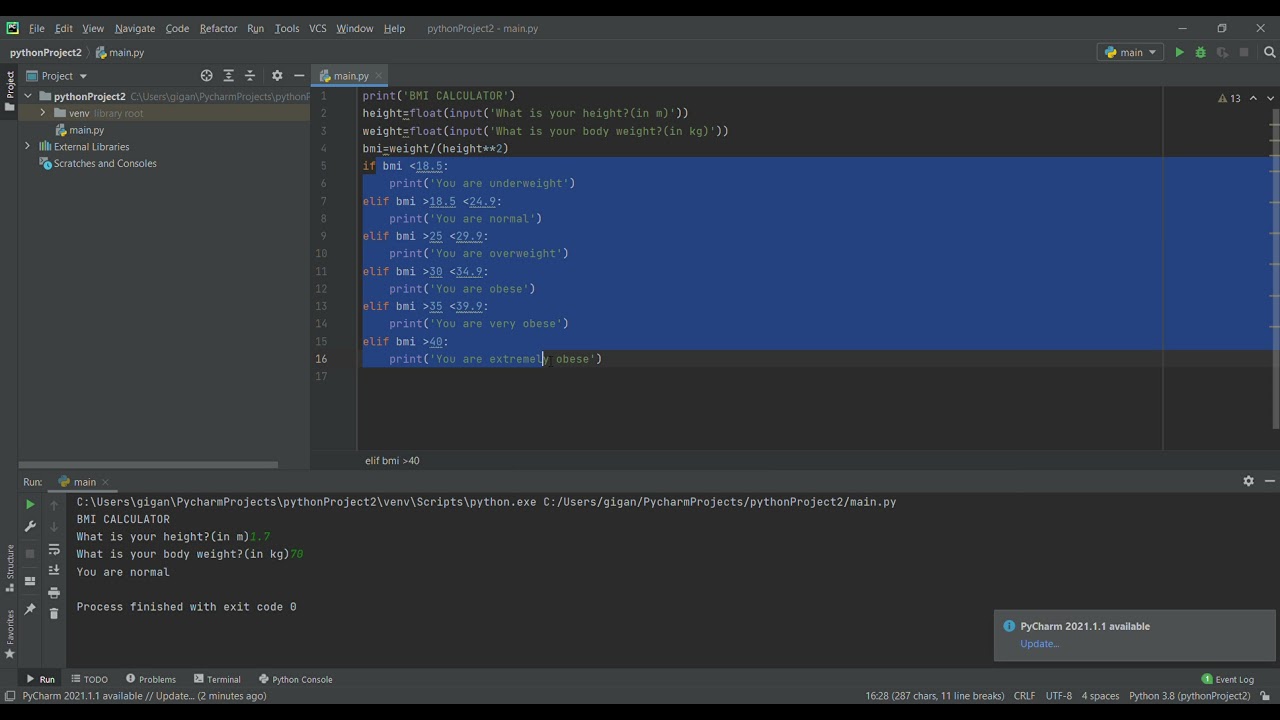Rerun program in Run tool window

(30, 505)
